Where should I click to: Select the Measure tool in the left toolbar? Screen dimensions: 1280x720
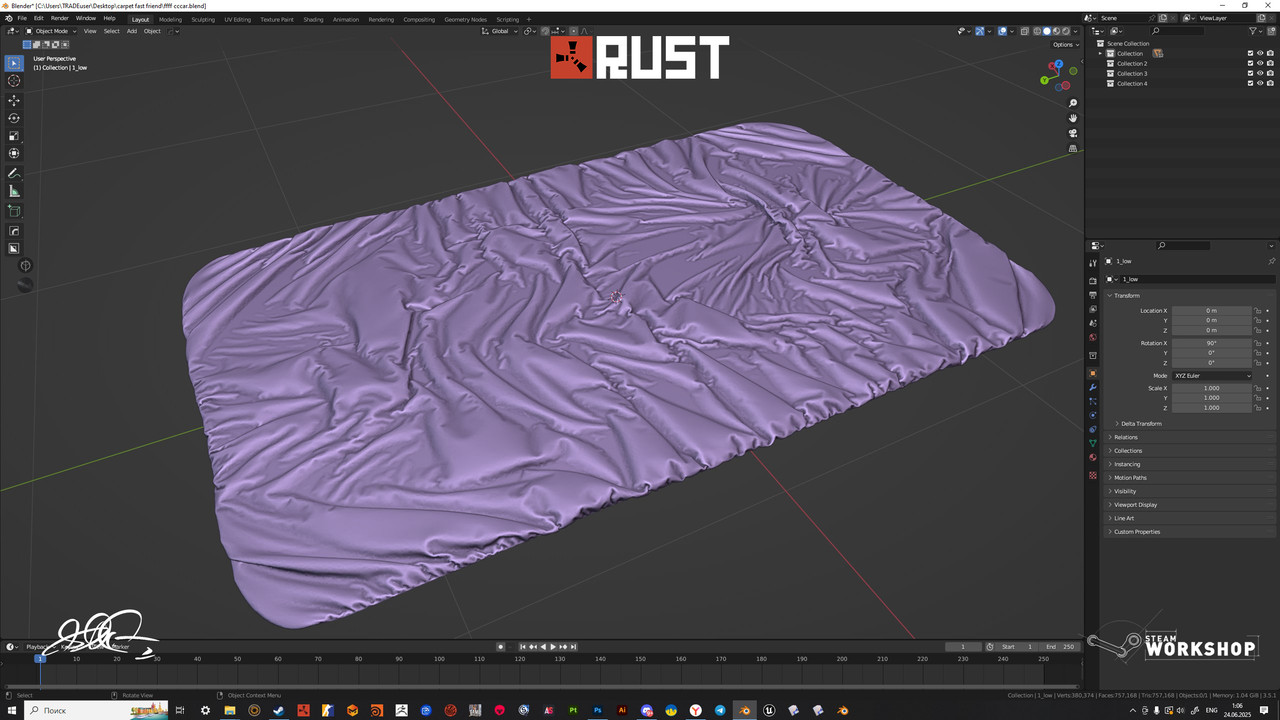(x=14, y=192)
